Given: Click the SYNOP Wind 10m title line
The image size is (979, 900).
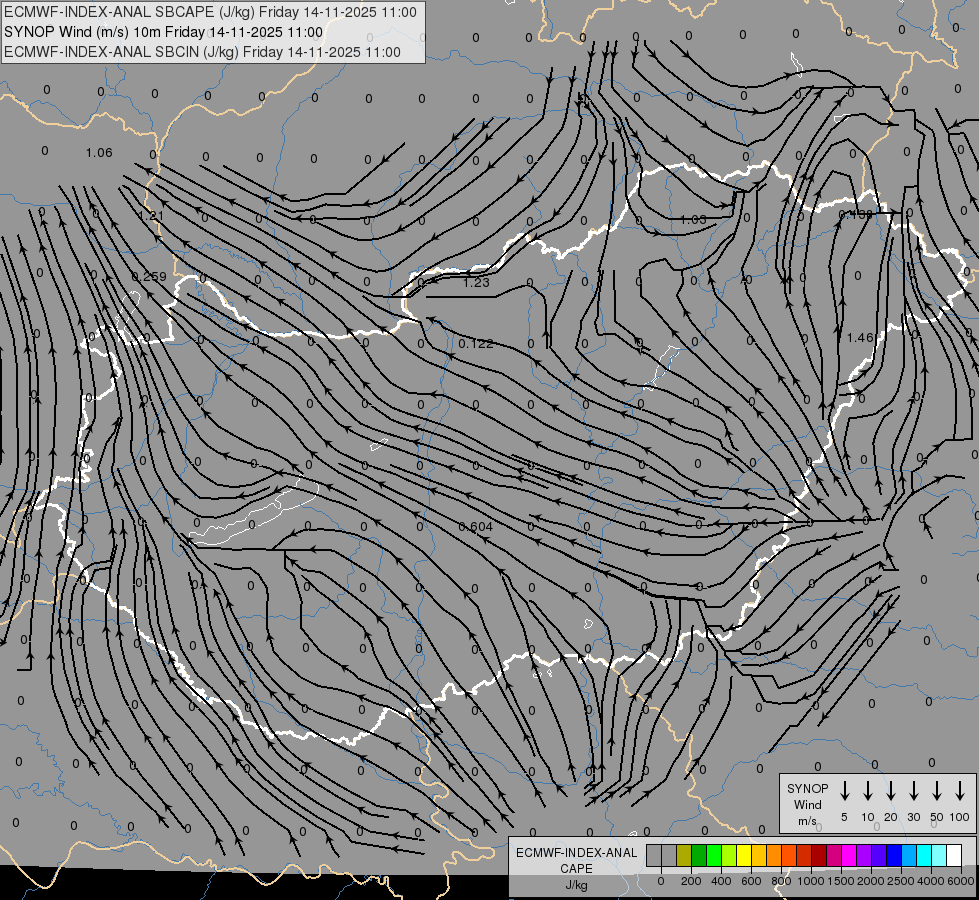Looking at the screenshot, I should click(164, 32).
